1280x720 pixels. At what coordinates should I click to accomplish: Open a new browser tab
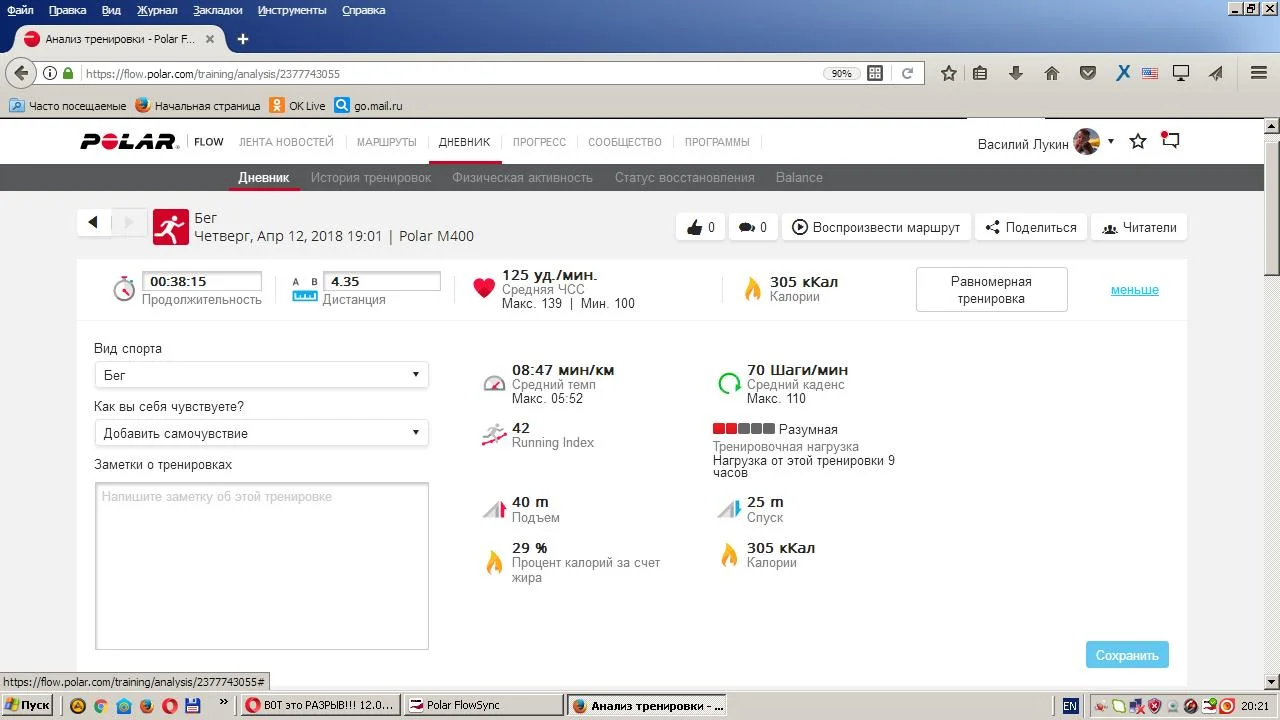(x=242, y=39)
